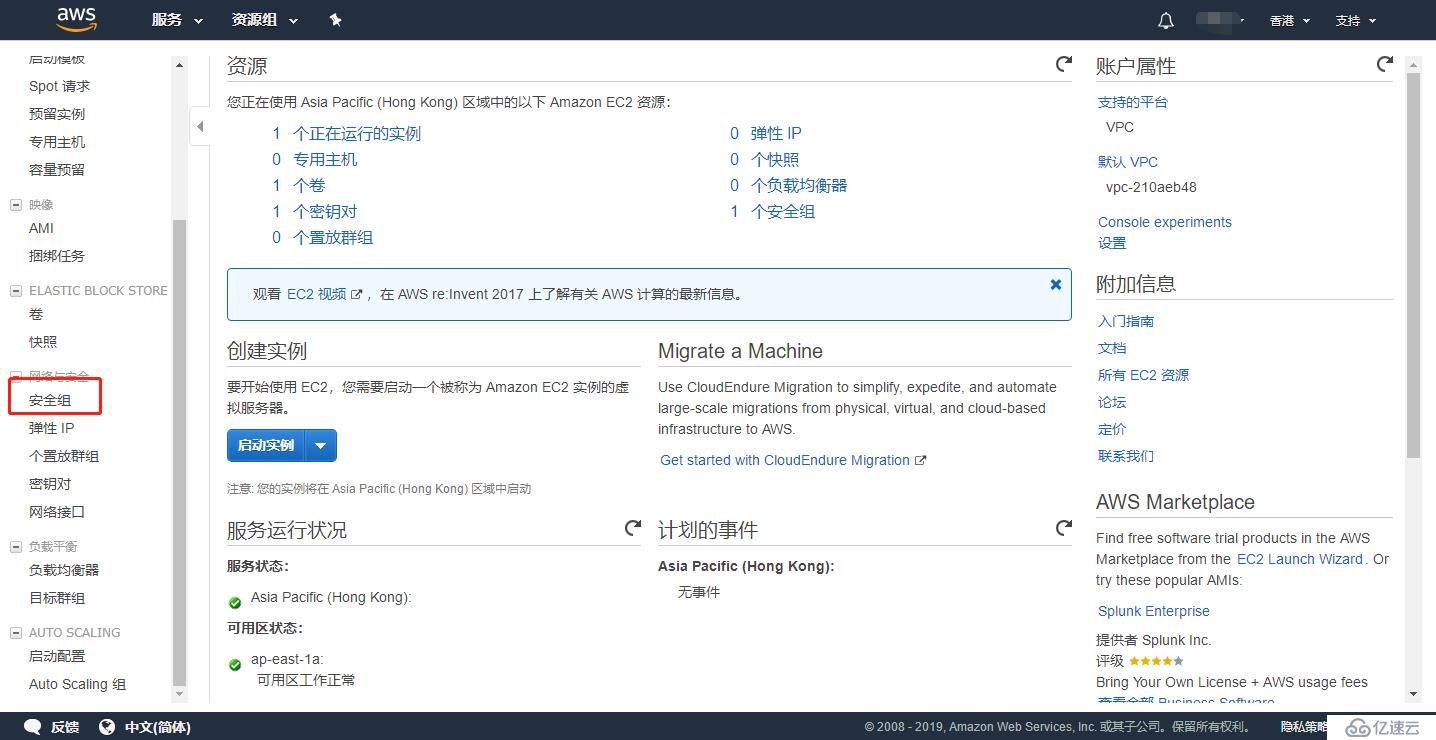Collapse the ELASTIC BLOCK STORE sidebar section
The height and width of the screenshot is (740, 1436).
(x=16, y=290)
